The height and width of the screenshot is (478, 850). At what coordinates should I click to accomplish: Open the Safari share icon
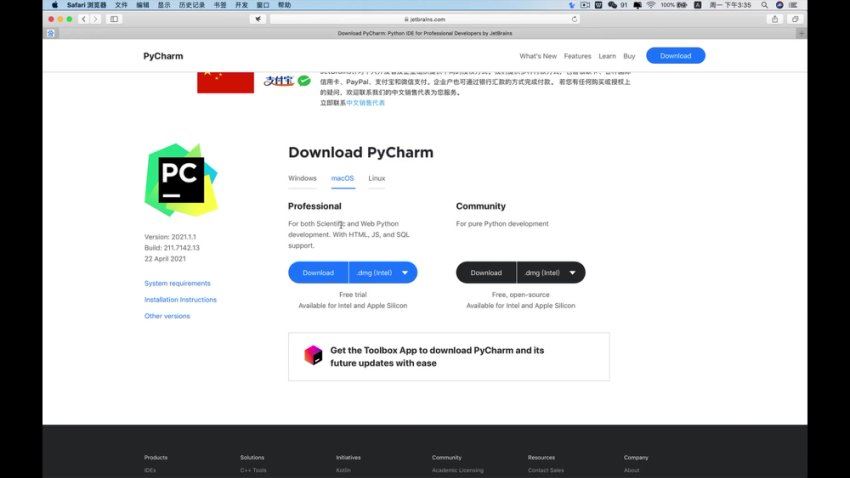[775, 19]
